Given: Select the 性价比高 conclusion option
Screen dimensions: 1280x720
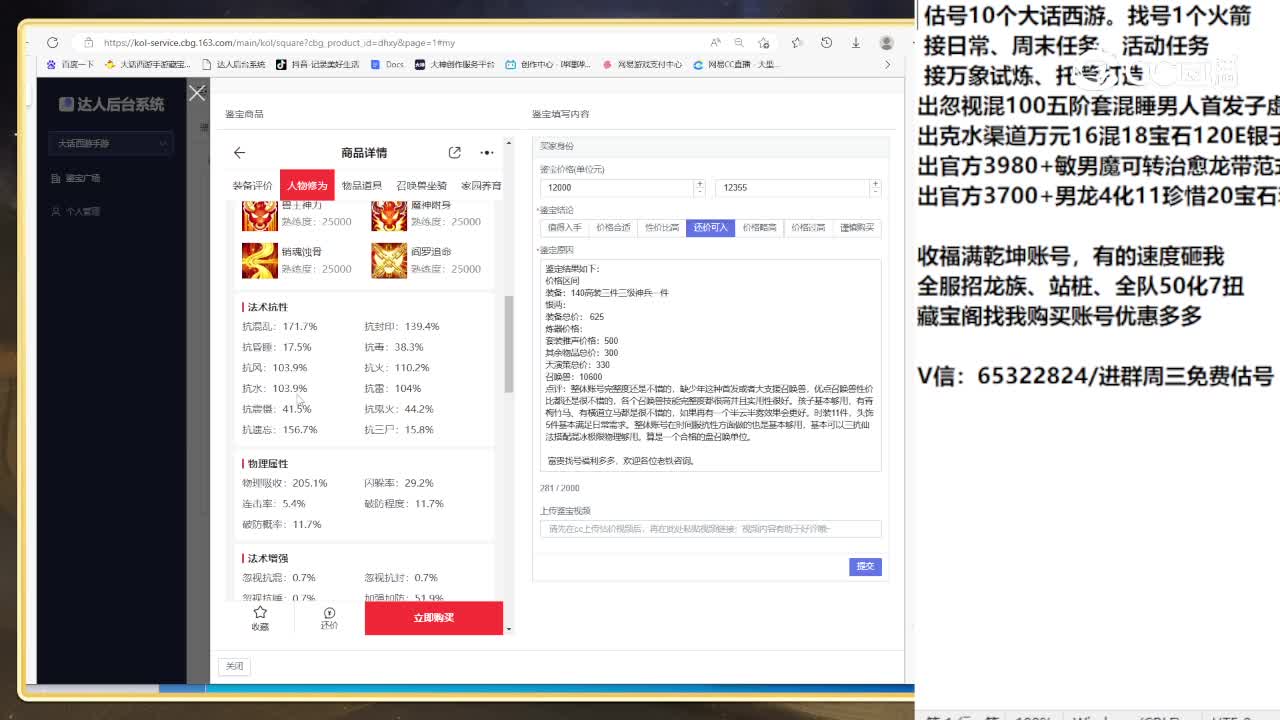Looking at the screenshot, I should (x=662, y=228).
